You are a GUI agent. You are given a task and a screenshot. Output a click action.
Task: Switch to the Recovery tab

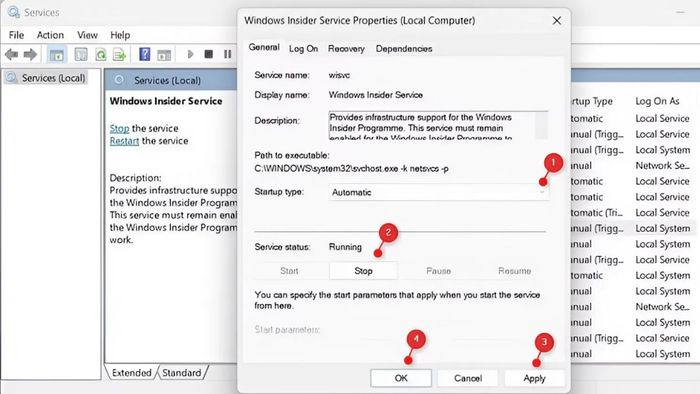346,49
